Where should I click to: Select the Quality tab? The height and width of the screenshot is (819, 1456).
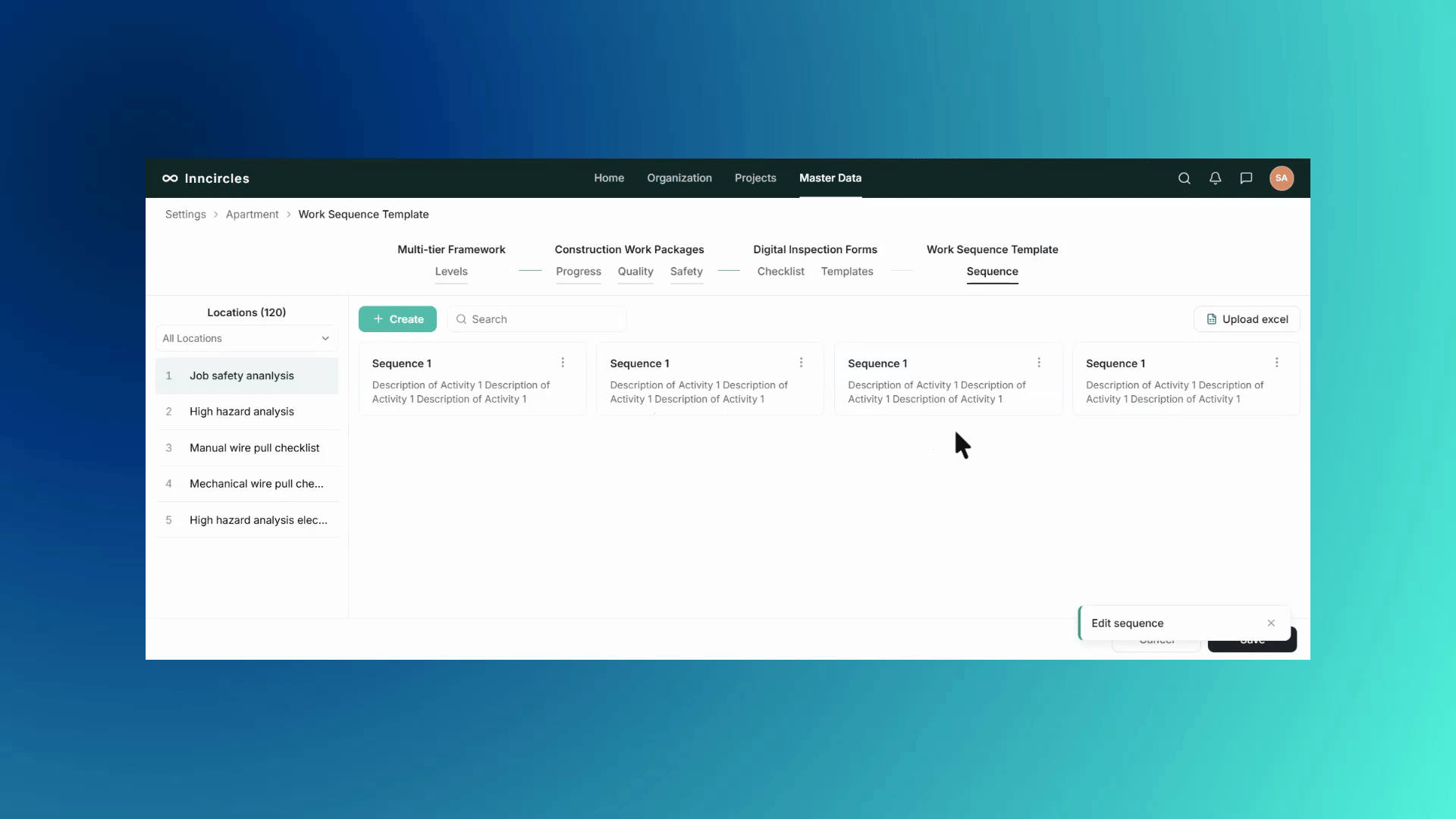pyautogui.click(x=635, y=271)
